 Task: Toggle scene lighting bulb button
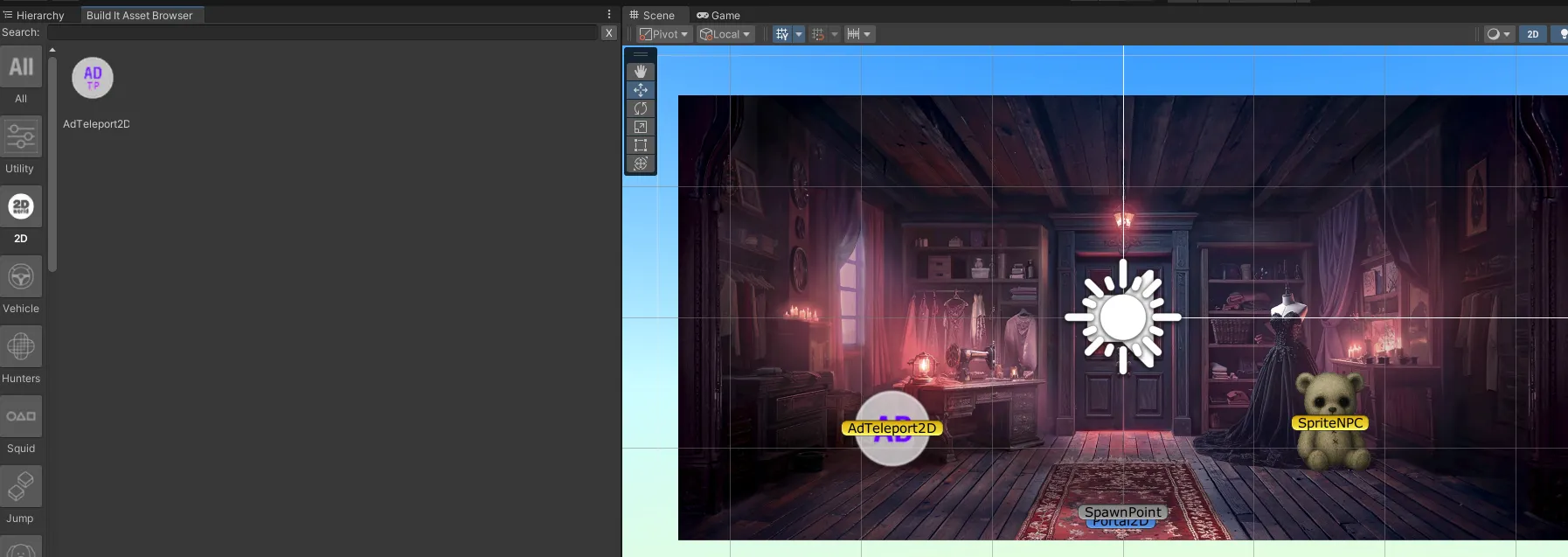1561,34
